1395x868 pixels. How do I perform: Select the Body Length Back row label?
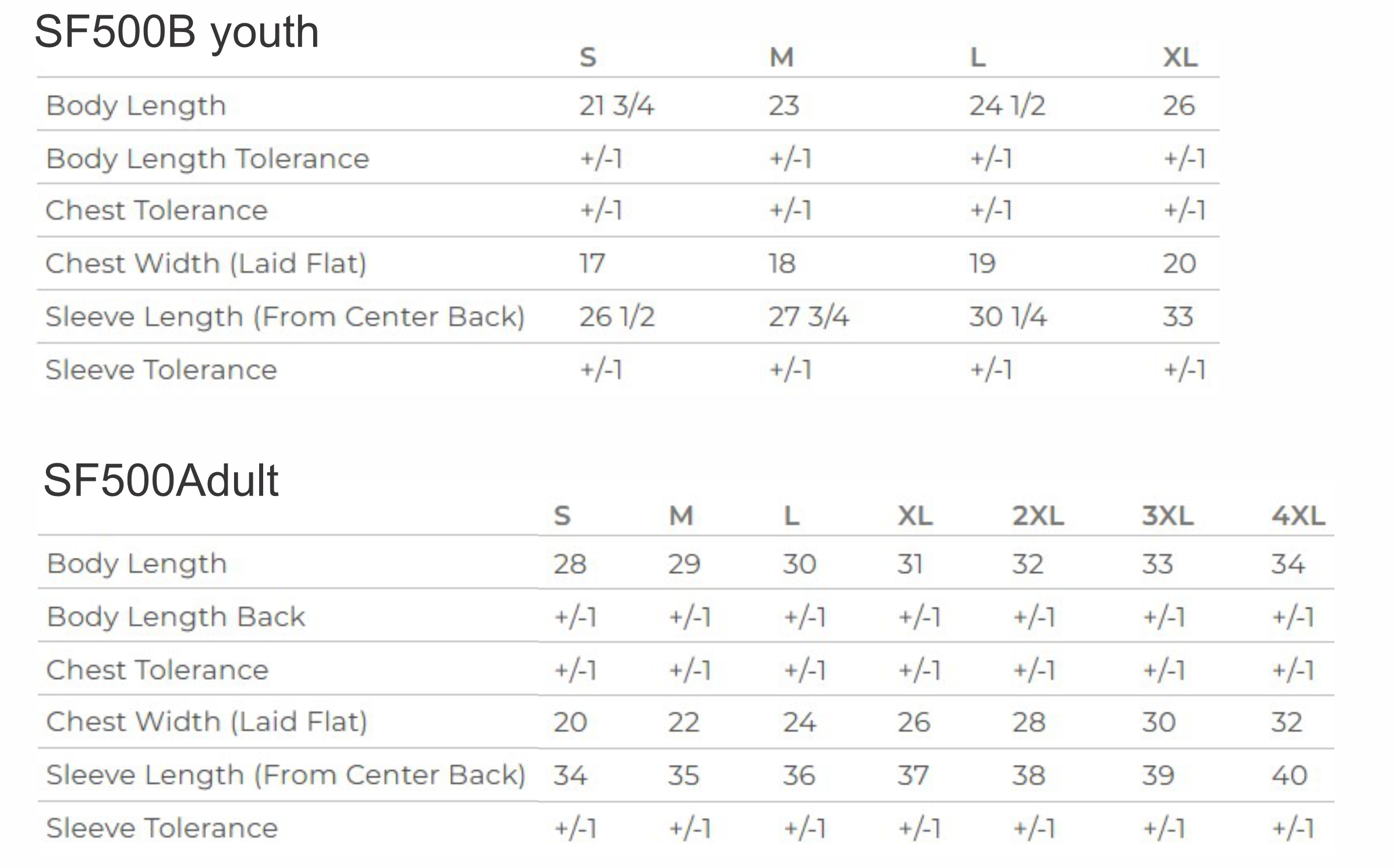point(176,617)
